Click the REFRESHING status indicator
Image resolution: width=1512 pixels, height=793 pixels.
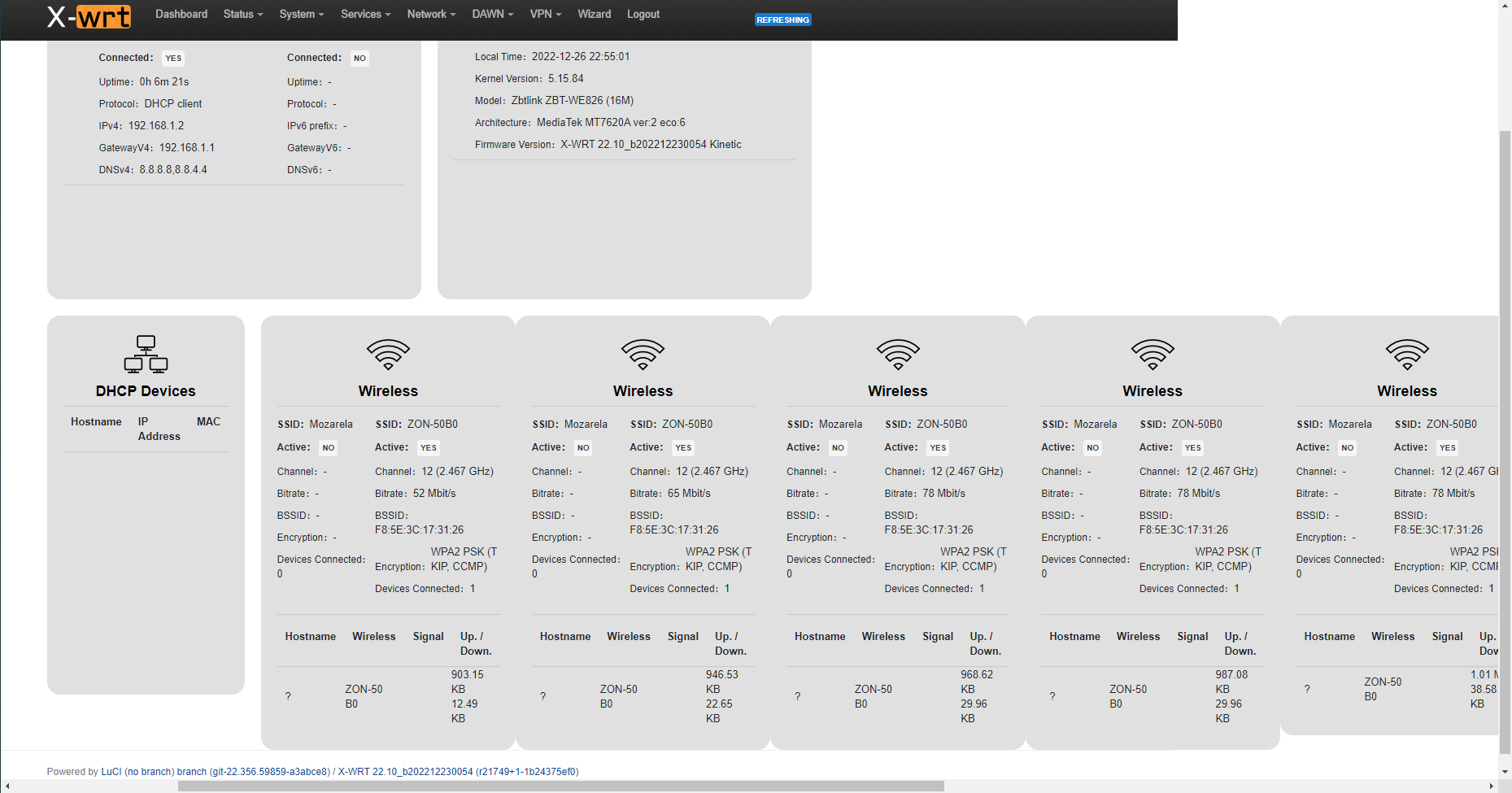point(782,19)
